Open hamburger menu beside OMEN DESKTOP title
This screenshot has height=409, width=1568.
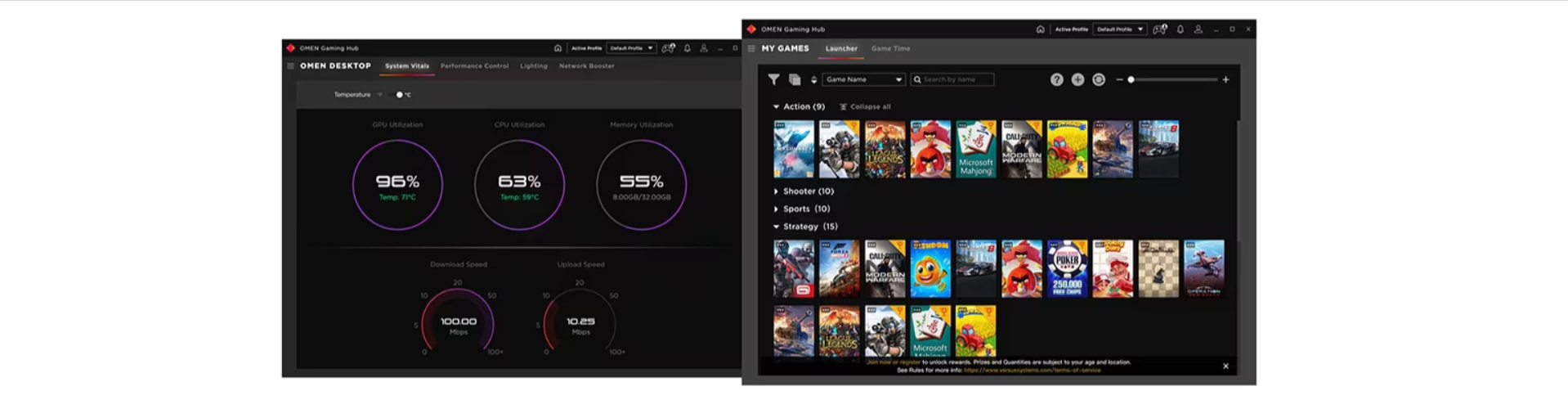290,66
